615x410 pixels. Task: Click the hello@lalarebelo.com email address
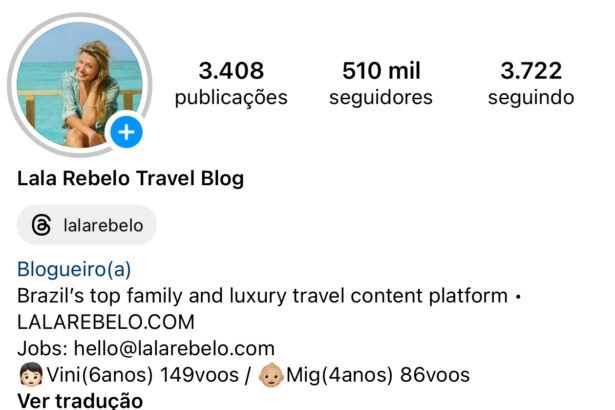coord(174,348)
